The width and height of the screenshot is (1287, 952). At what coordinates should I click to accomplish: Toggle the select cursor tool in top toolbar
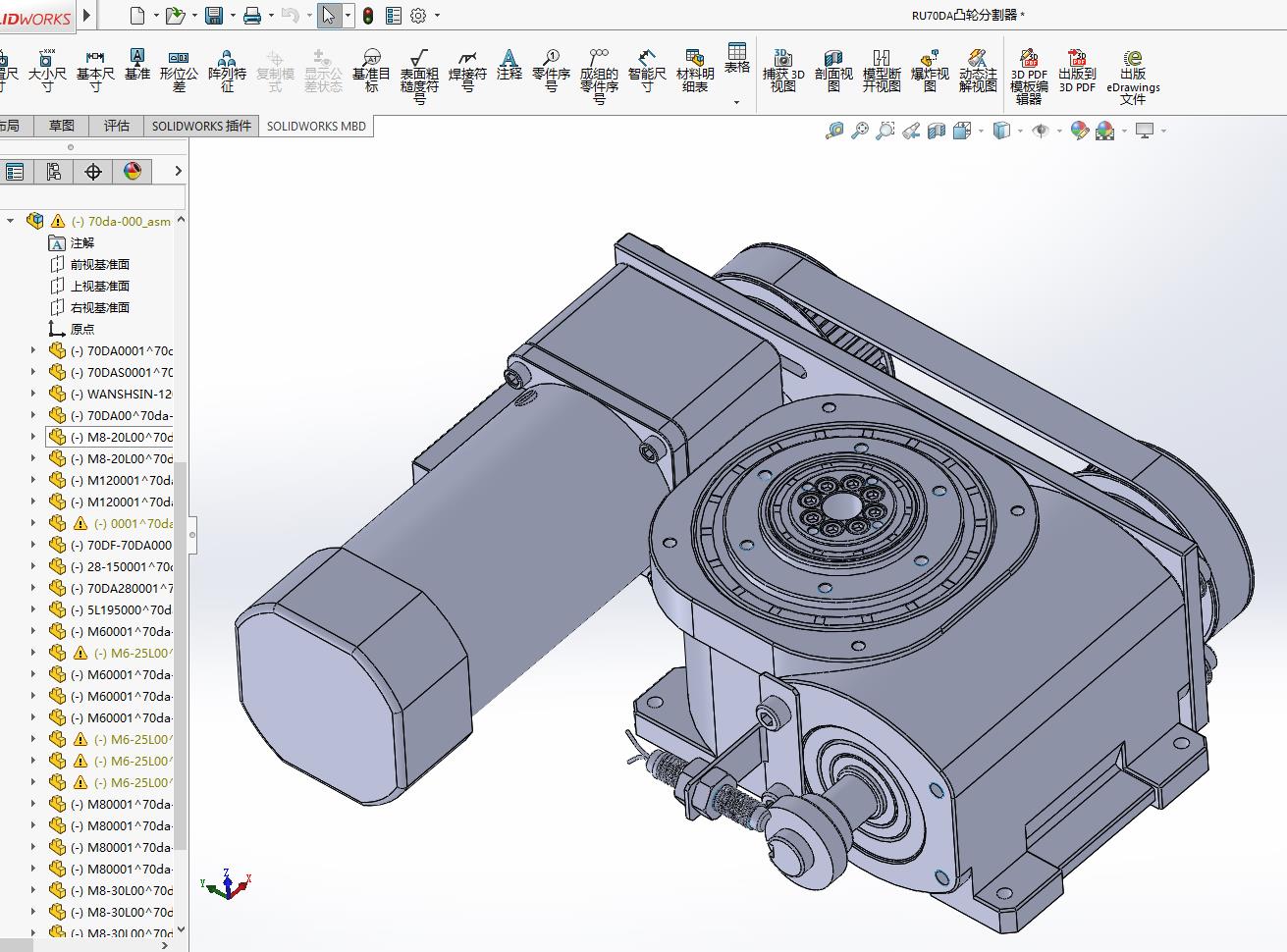tap(328, 16)
